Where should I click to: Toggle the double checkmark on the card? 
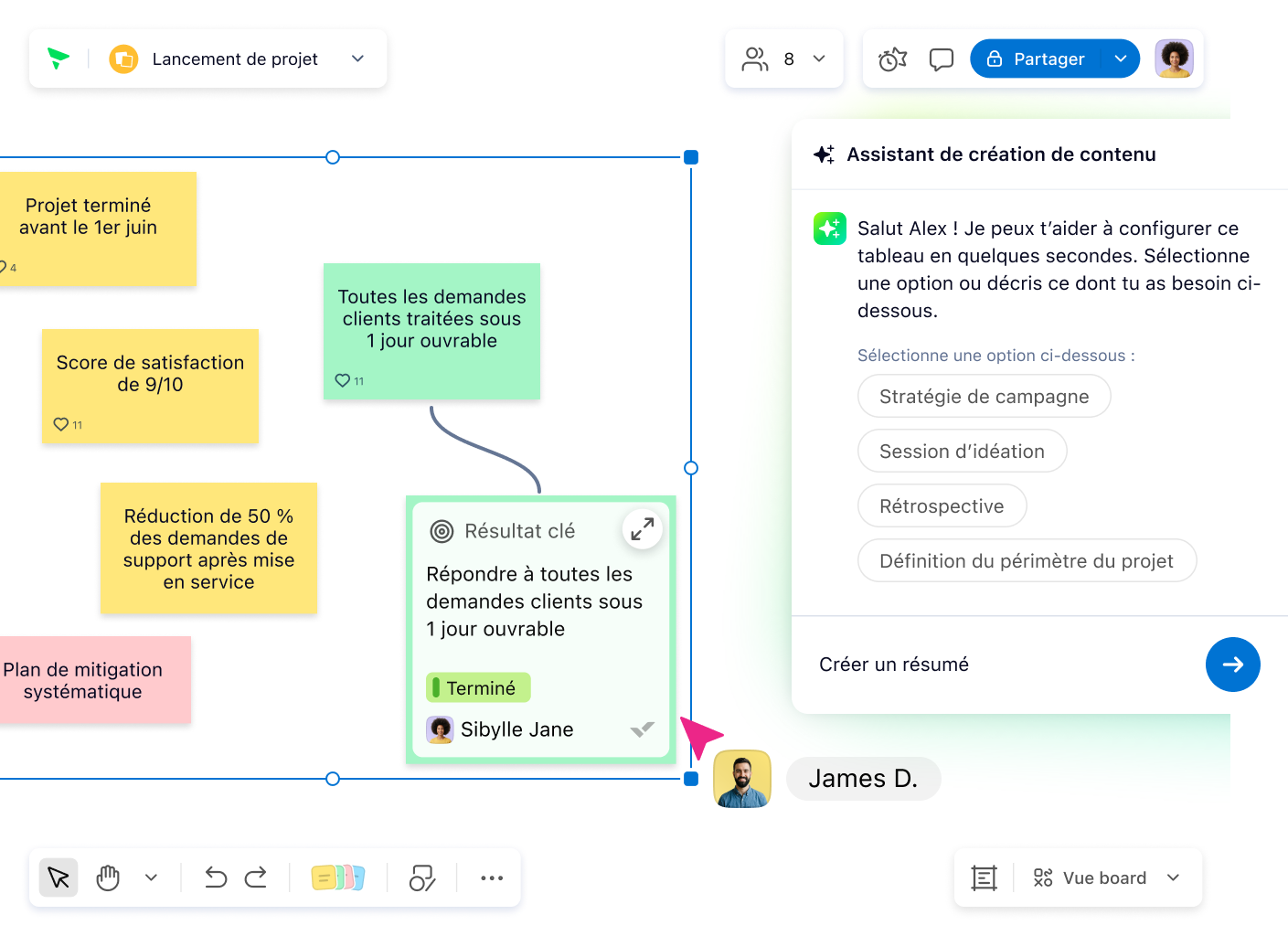click(x=643, y=729)
